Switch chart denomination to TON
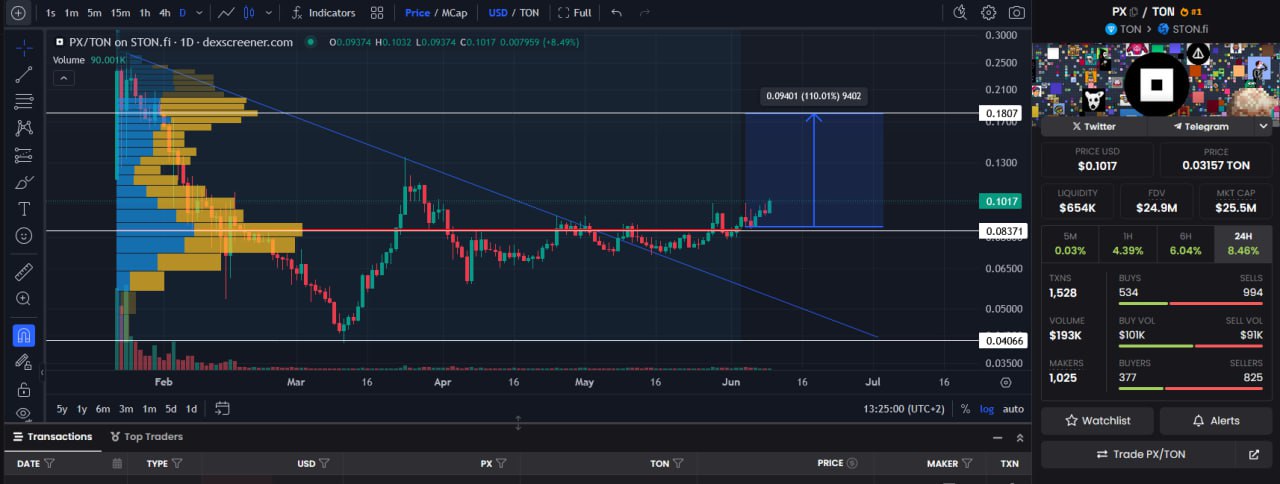The image size is (1280, 484). pos(529,13)
